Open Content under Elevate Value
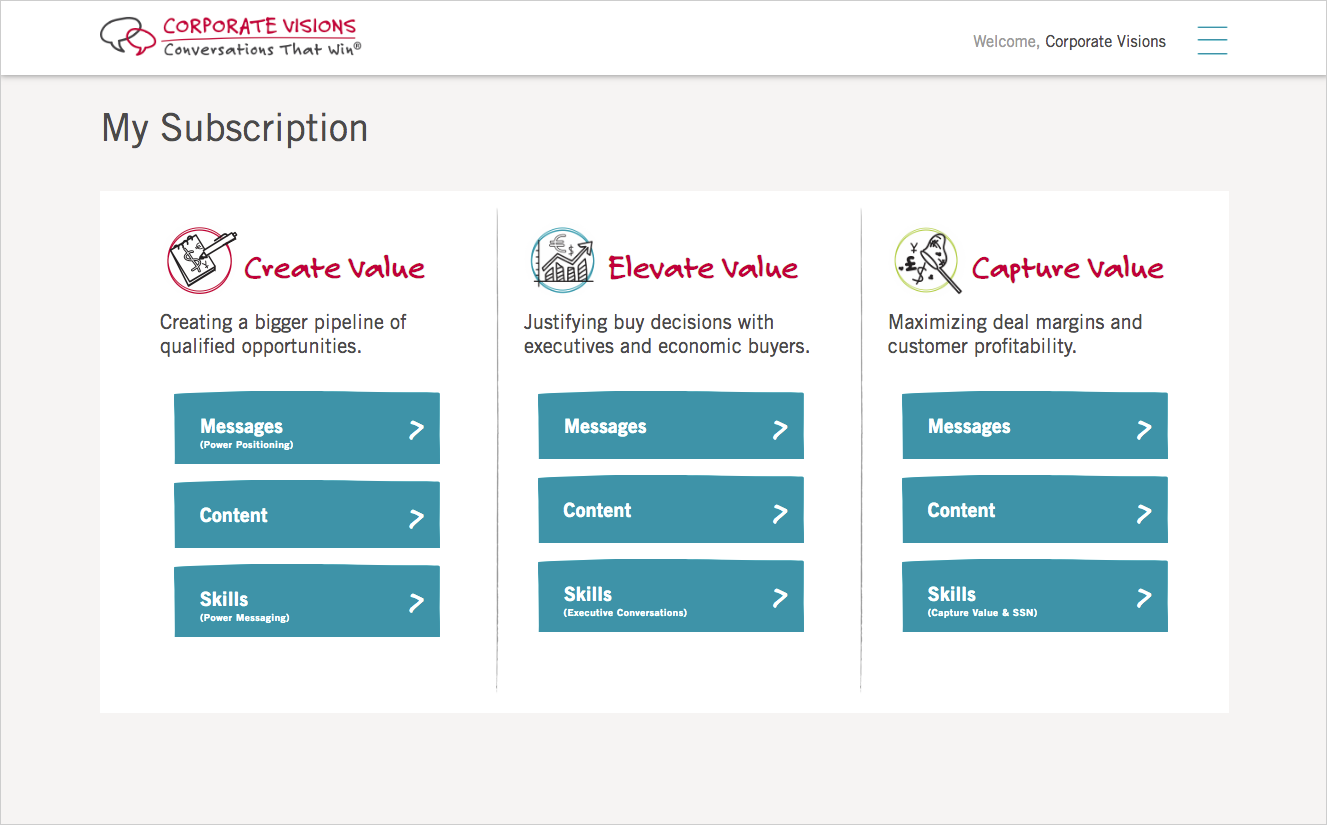The height and width of the screenshot is (825, 1327). [x=671, y=510]
